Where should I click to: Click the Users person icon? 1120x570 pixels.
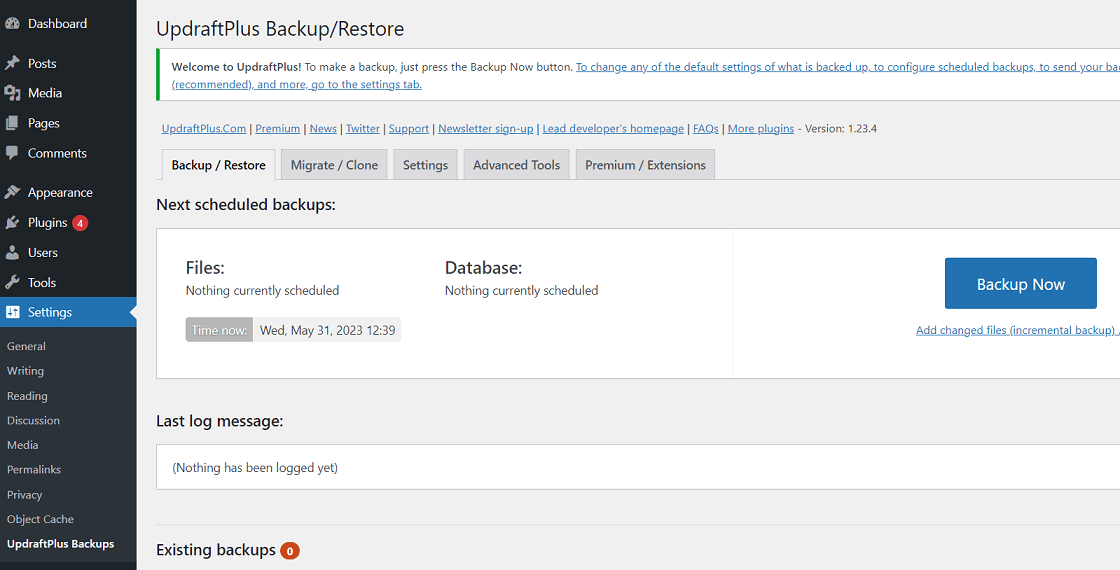click(12, 253)
